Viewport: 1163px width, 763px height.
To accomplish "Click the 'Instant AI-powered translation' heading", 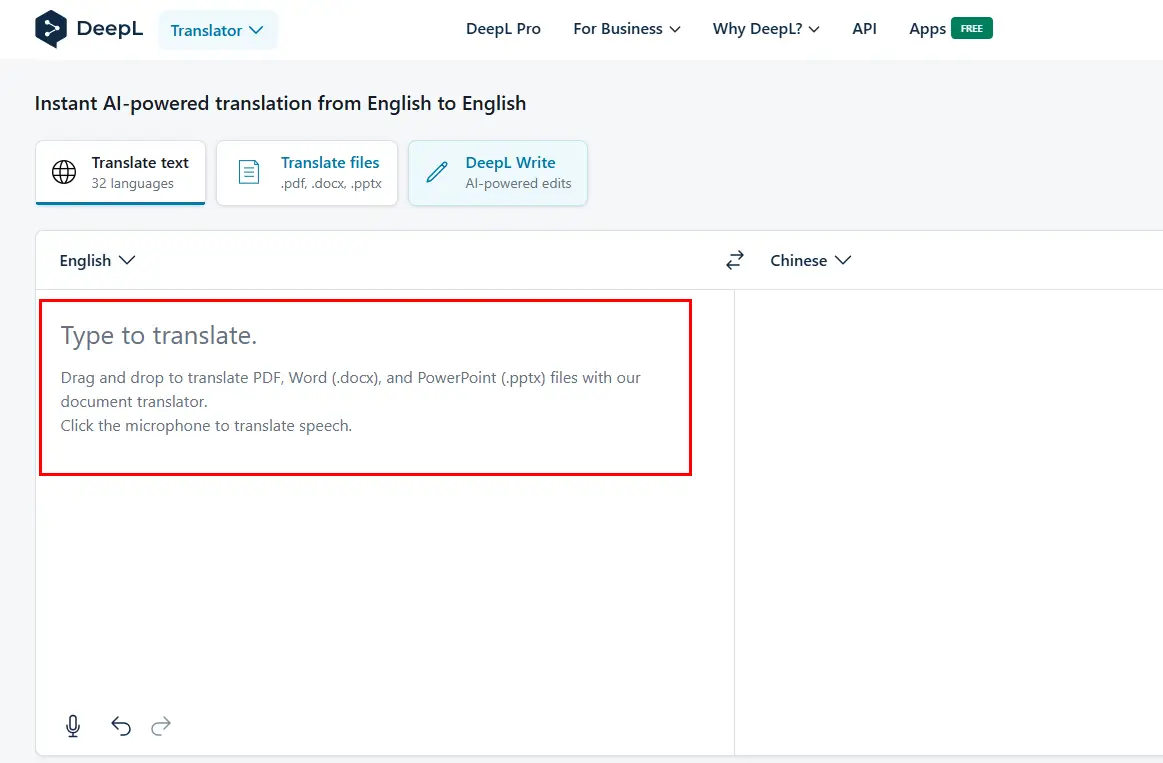I will pyautogui.click(x=280, y=103).
